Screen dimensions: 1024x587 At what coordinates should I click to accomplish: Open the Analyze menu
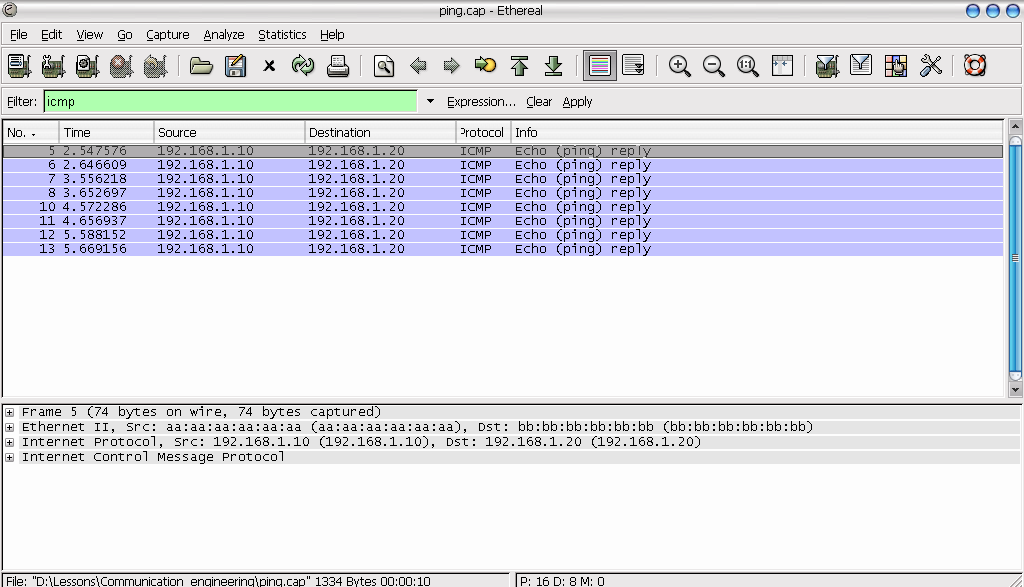click(223, 35)
